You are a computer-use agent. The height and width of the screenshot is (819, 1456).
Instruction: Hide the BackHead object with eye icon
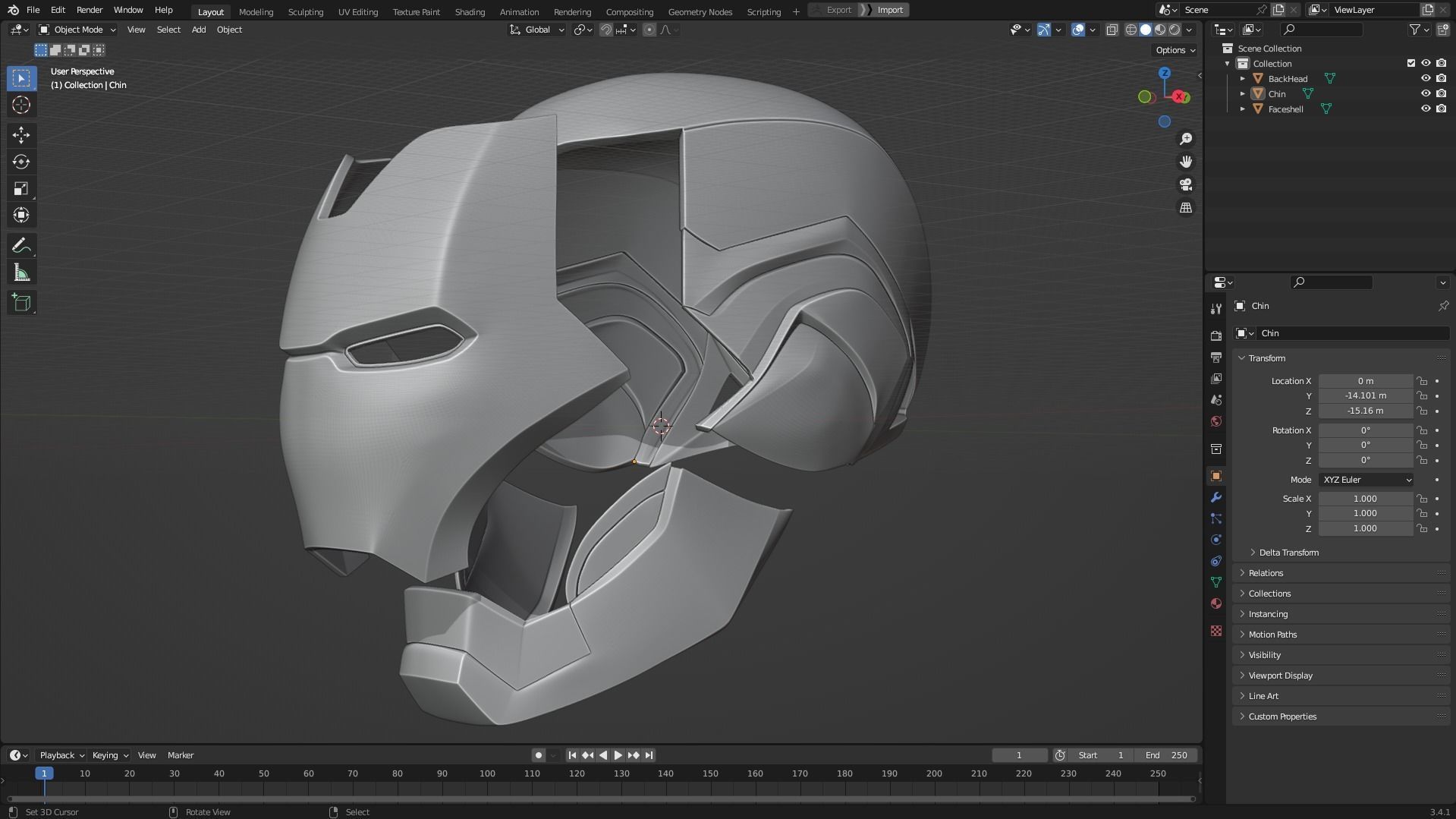tap(1426, 78)
